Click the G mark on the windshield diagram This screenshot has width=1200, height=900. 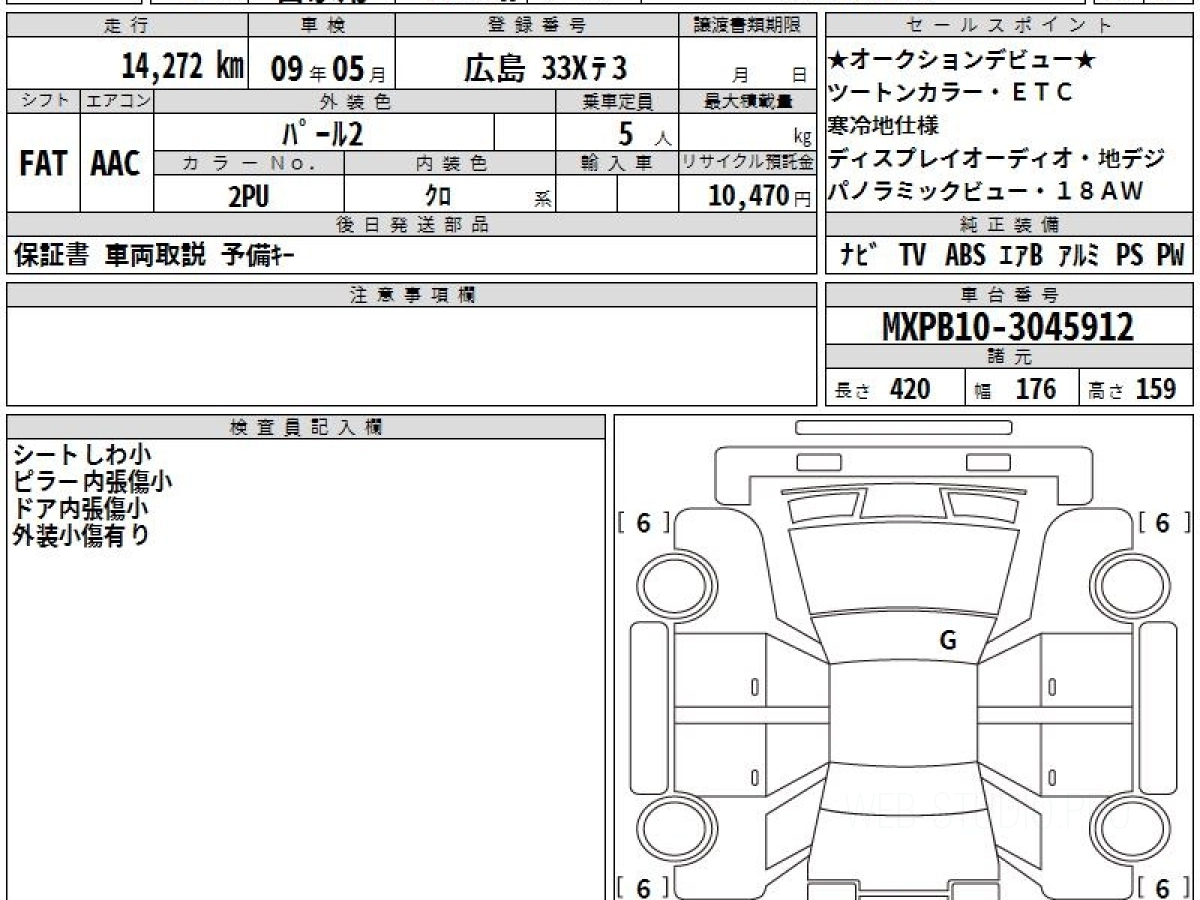(x=947, y=641)
